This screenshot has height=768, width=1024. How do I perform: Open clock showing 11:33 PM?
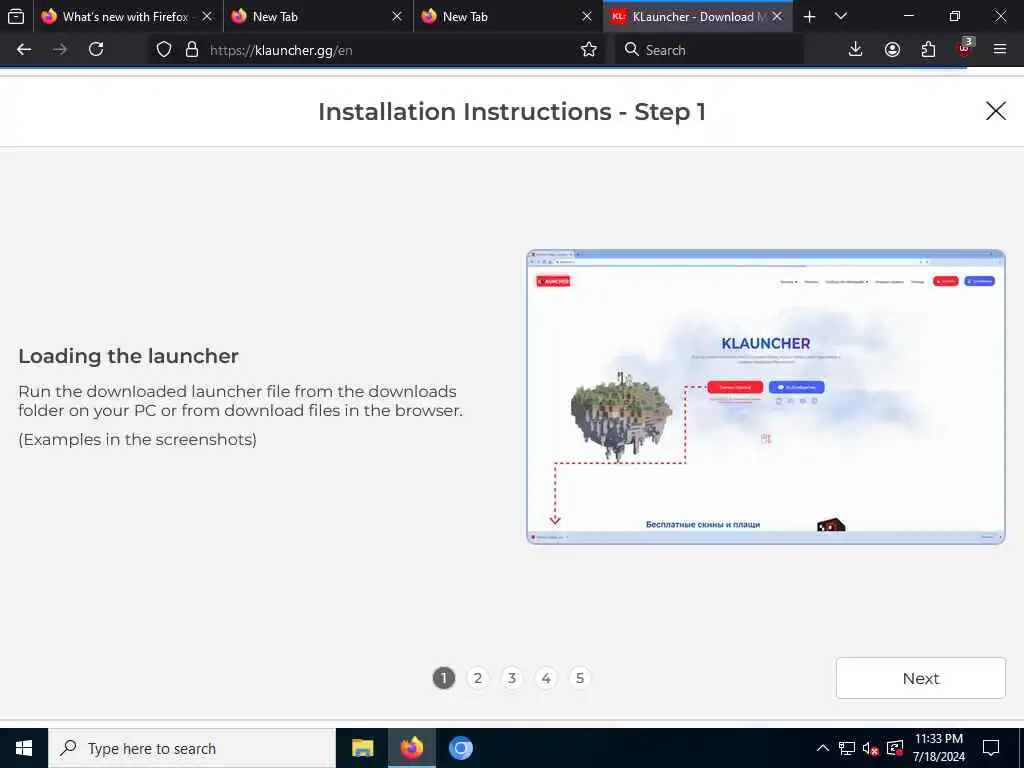pos(938,748)
